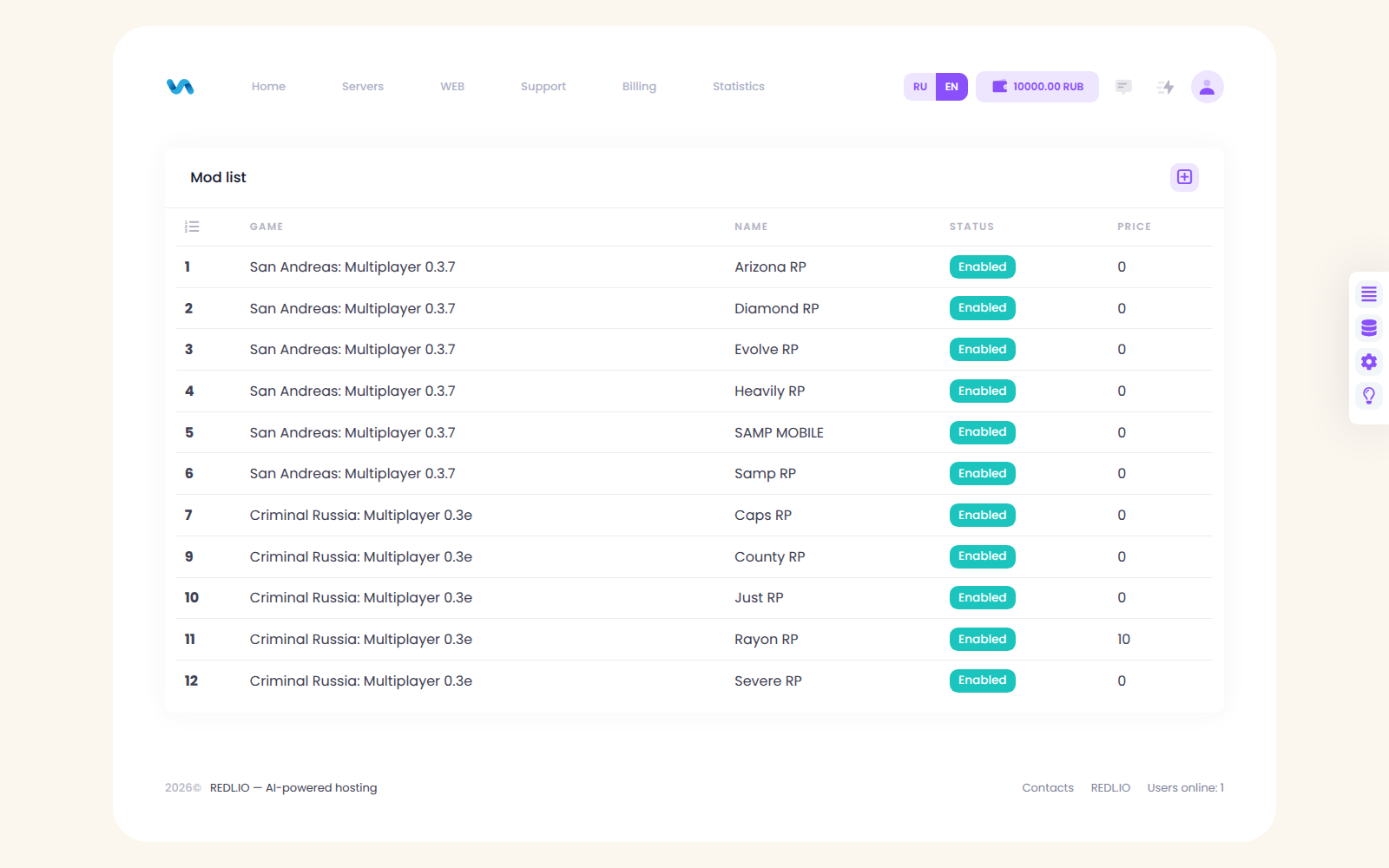This screenshot has width=1389, height=868.
Task: Click the Enabled badge for SAMP MOBILE
Action: click(983, 432)
